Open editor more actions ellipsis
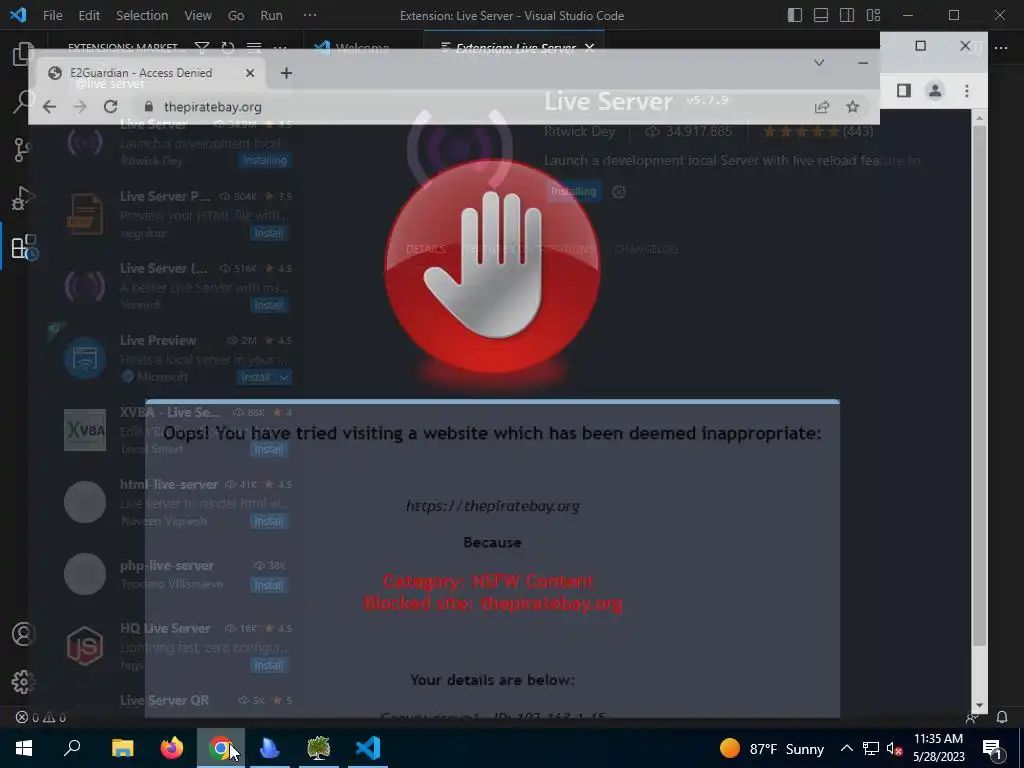The image size is (1024, 768). tap(1000, 48)
